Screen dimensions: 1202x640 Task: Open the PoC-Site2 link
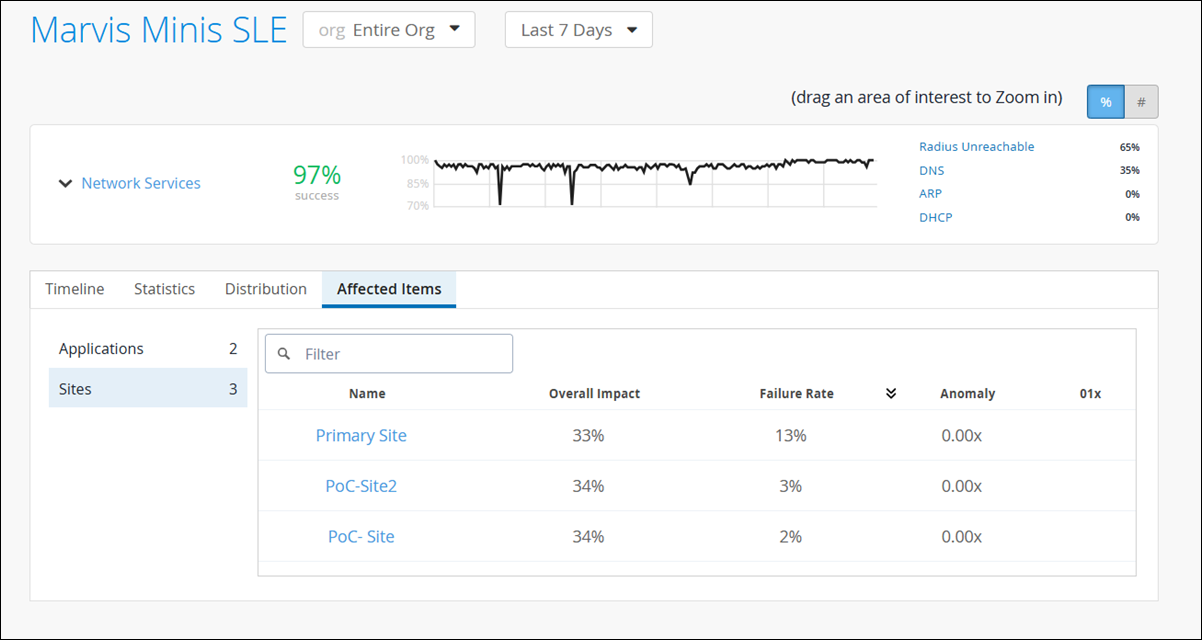(x=361, y=486)
